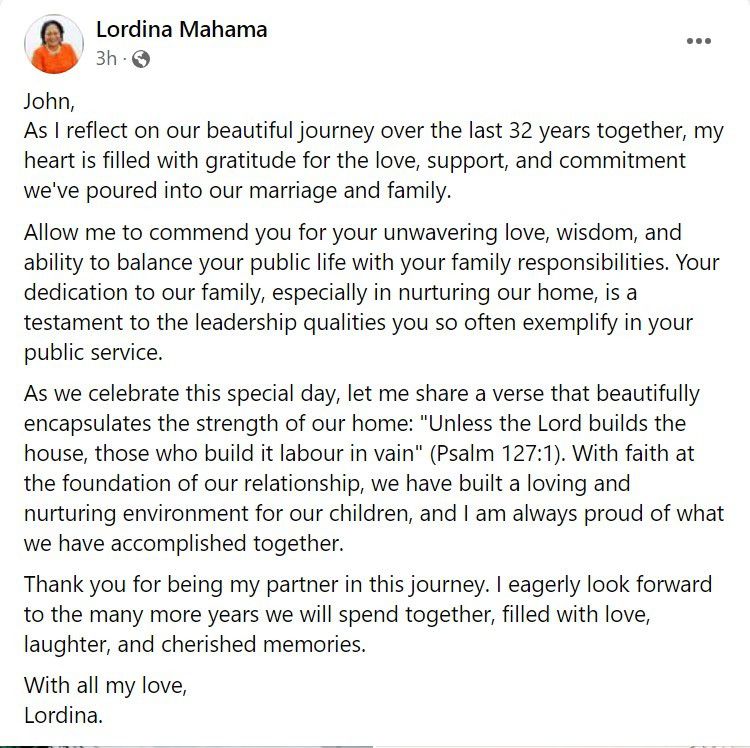Click the phrase "house, those who build it"
750x748 pixels.
[x=148, y=452]
